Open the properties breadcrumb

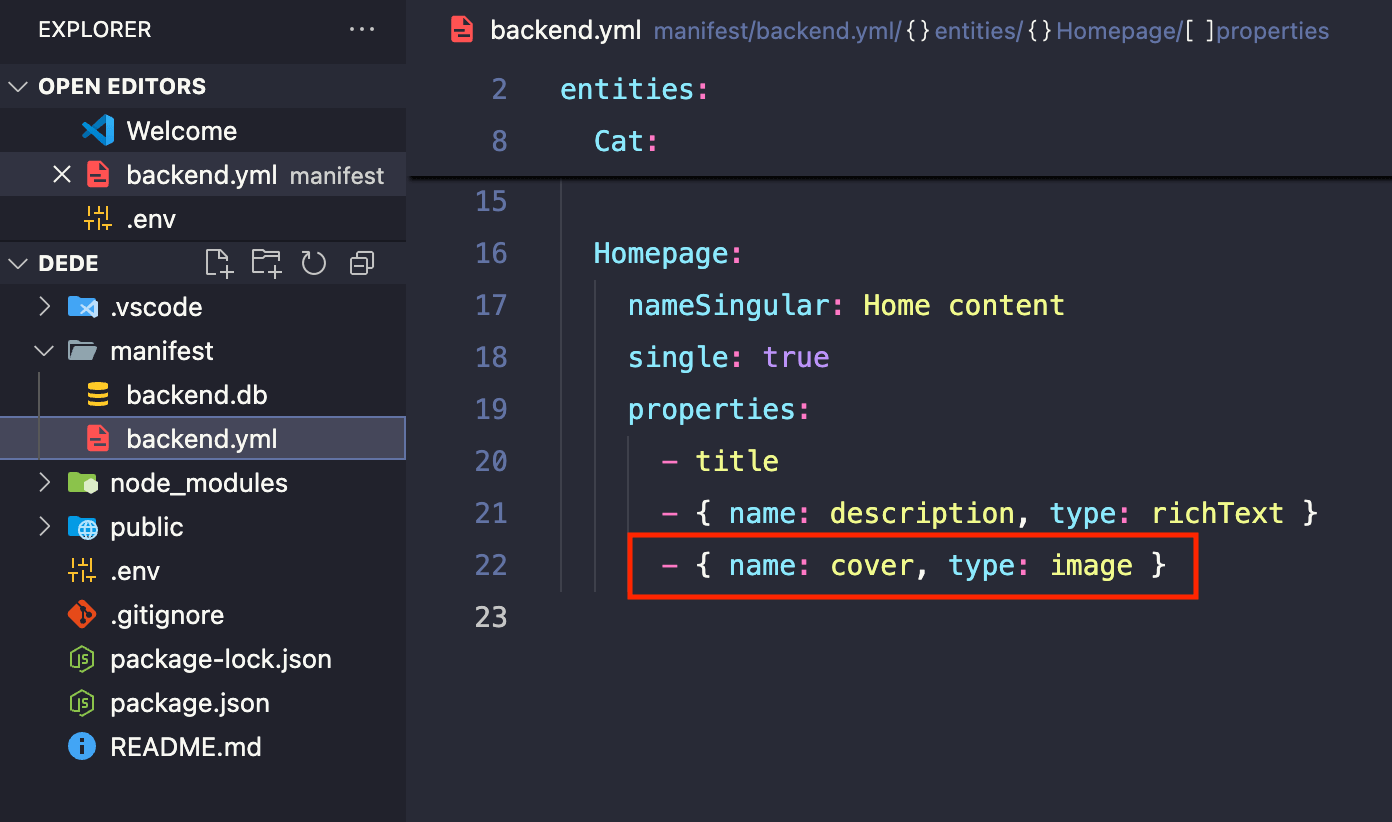1272,31
